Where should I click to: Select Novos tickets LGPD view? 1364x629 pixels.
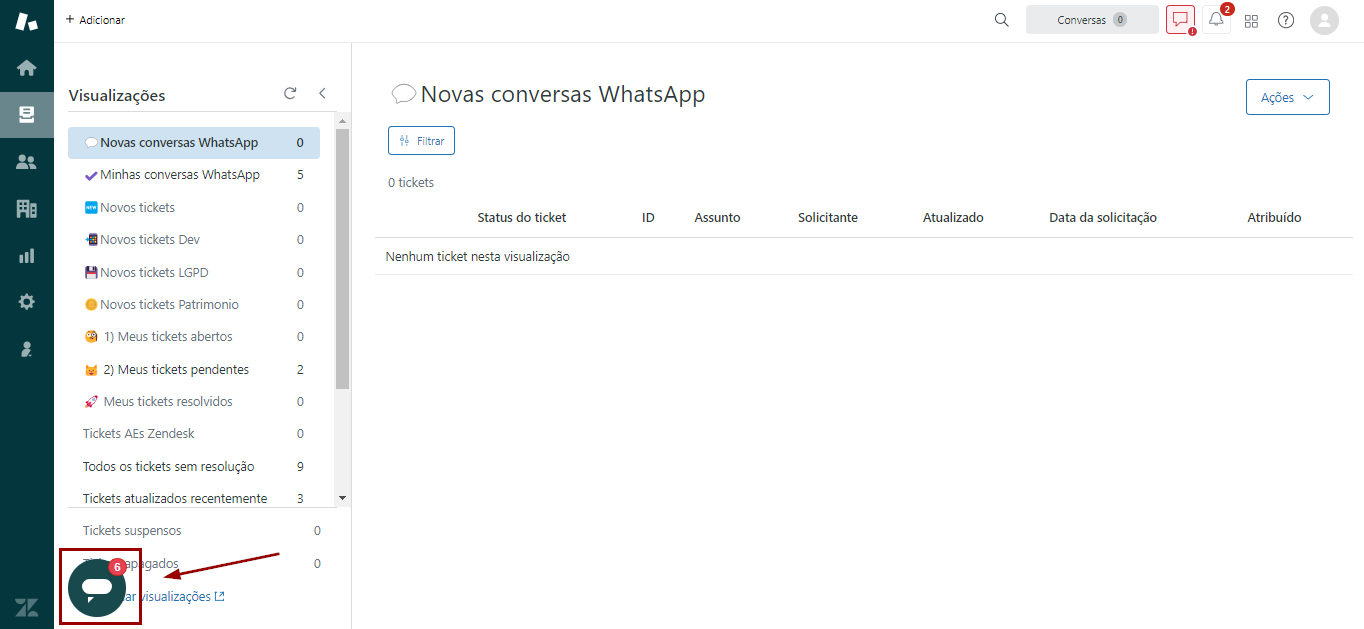click(154, 272)
